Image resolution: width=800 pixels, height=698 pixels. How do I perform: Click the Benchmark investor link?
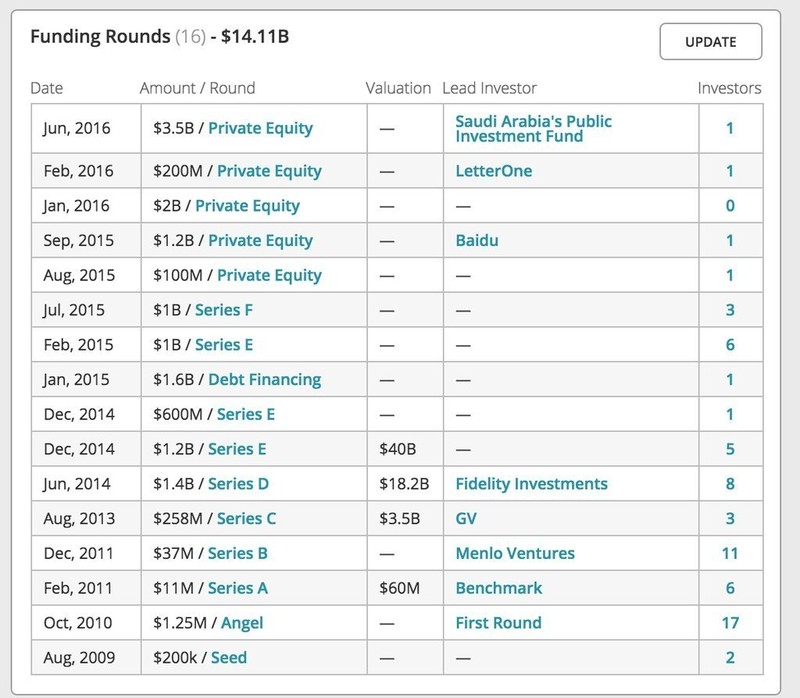498,588
